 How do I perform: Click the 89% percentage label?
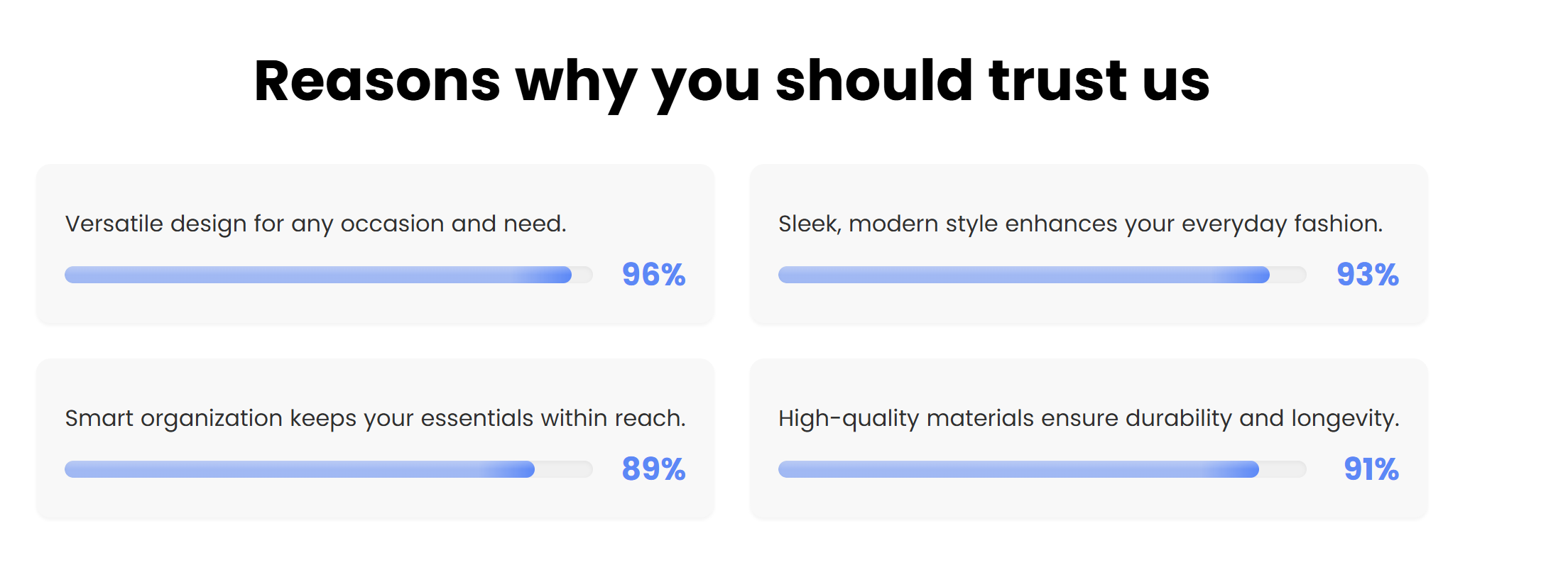click(653, 469)
